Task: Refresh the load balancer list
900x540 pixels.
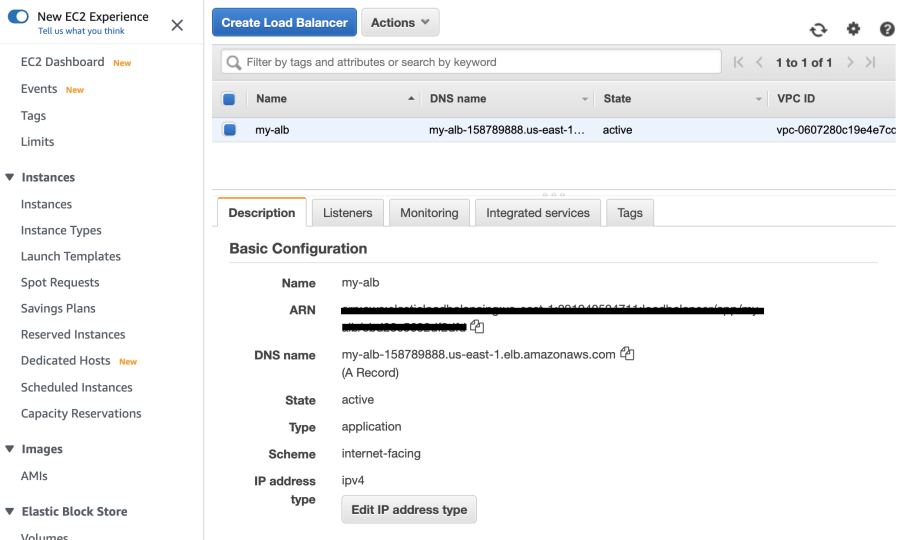Action: coord(818,29)
